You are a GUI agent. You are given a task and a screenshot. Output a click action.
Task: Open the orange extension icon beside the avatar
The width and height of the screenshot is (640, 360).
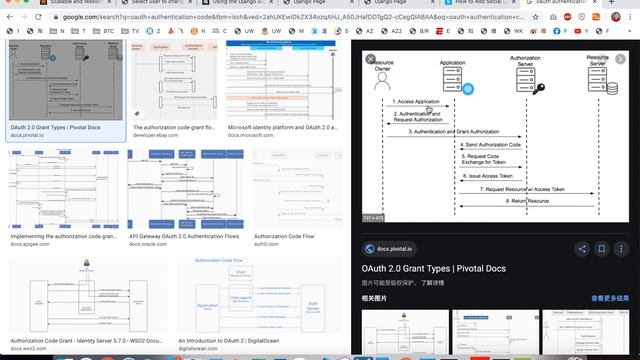coord(596,17)
